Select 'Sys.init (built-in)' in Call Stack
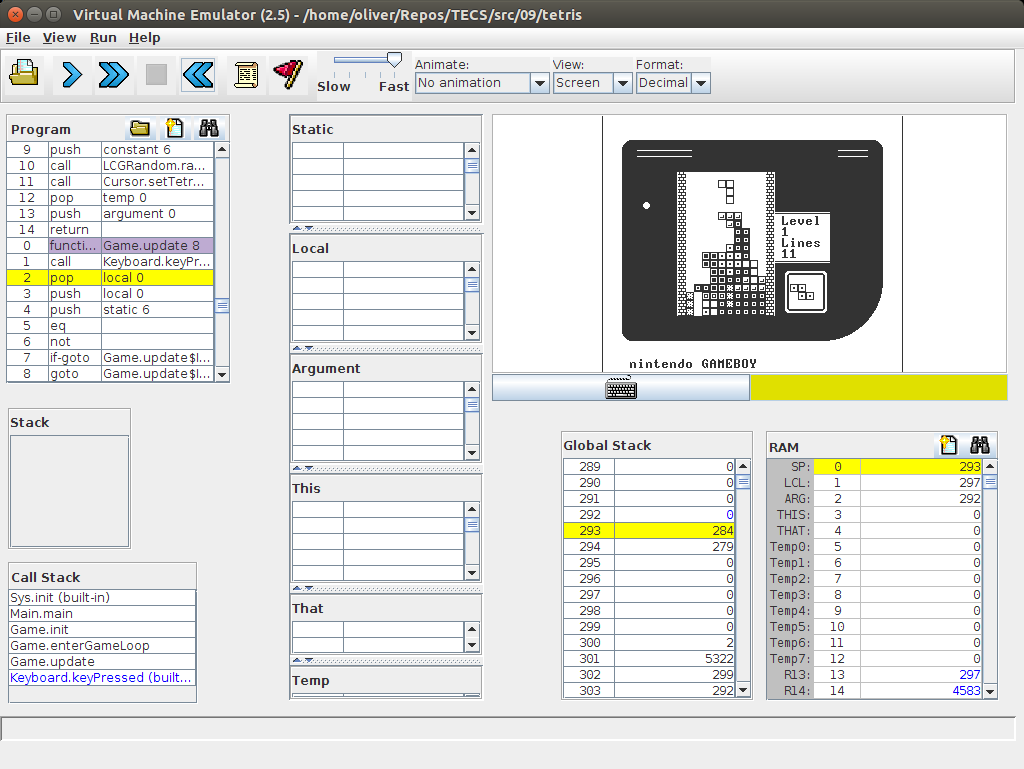 click(x=103, y=597)
